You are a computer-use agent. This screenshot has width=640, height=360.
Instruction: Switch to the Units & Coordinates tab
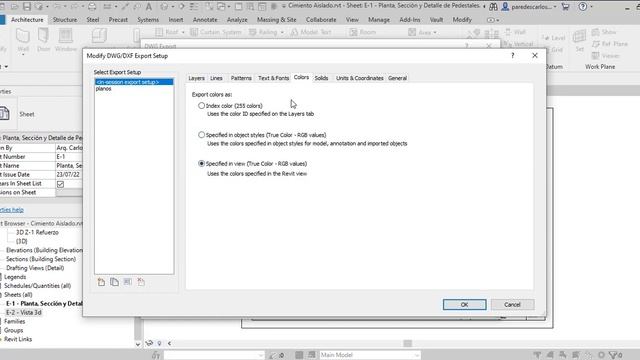click(360, 78)
